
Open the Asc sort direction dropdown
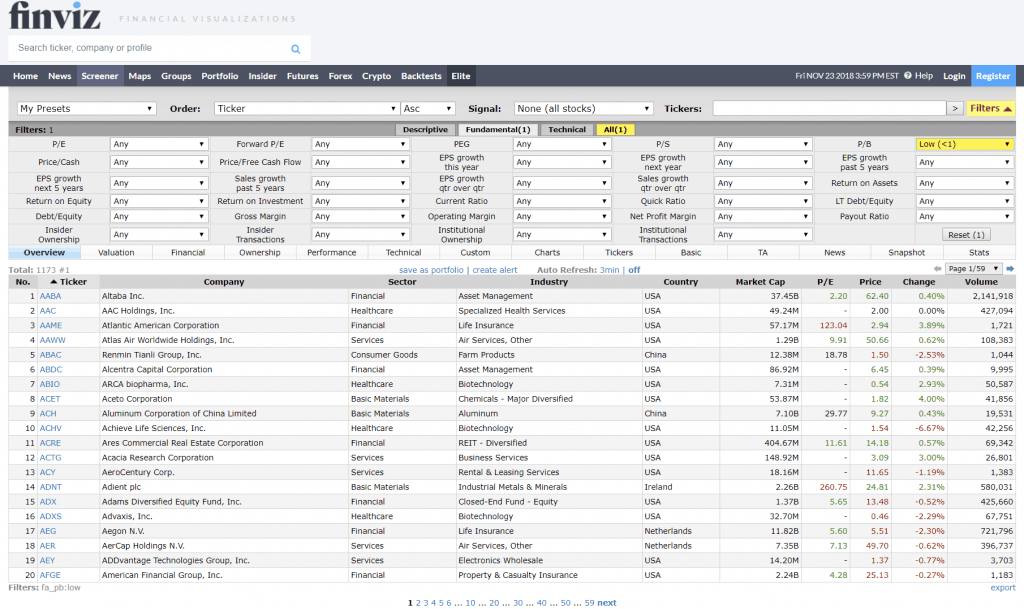pyautogui.click(x=428, y=108)
